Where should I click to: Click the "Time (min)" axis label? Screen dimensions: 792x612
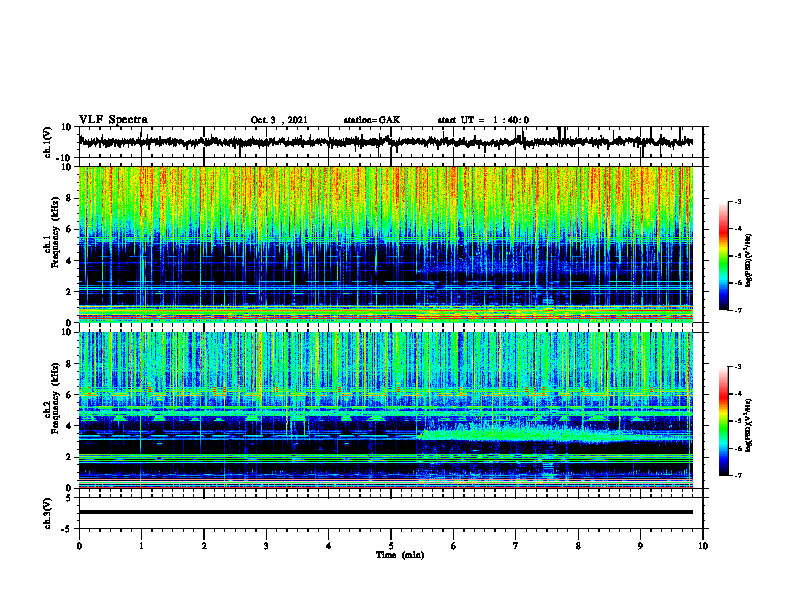coord(400,555)
